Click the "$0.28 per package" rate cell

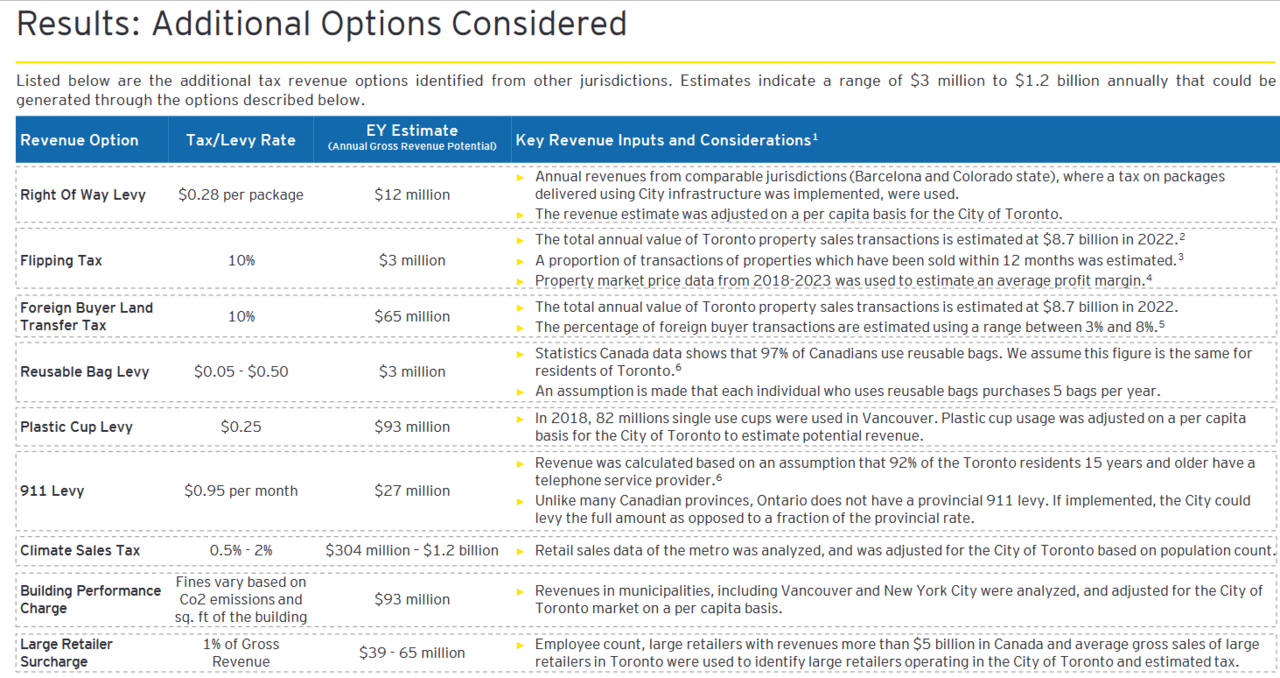click(x=241, y=195)
